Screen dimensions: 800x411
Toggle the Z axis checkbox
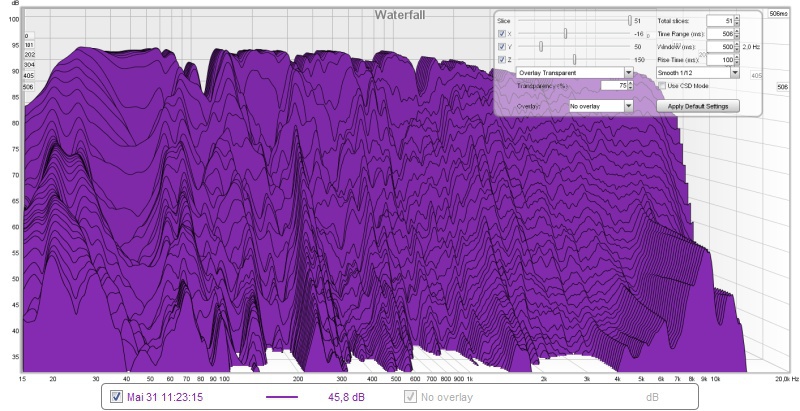tap(502, 59)
